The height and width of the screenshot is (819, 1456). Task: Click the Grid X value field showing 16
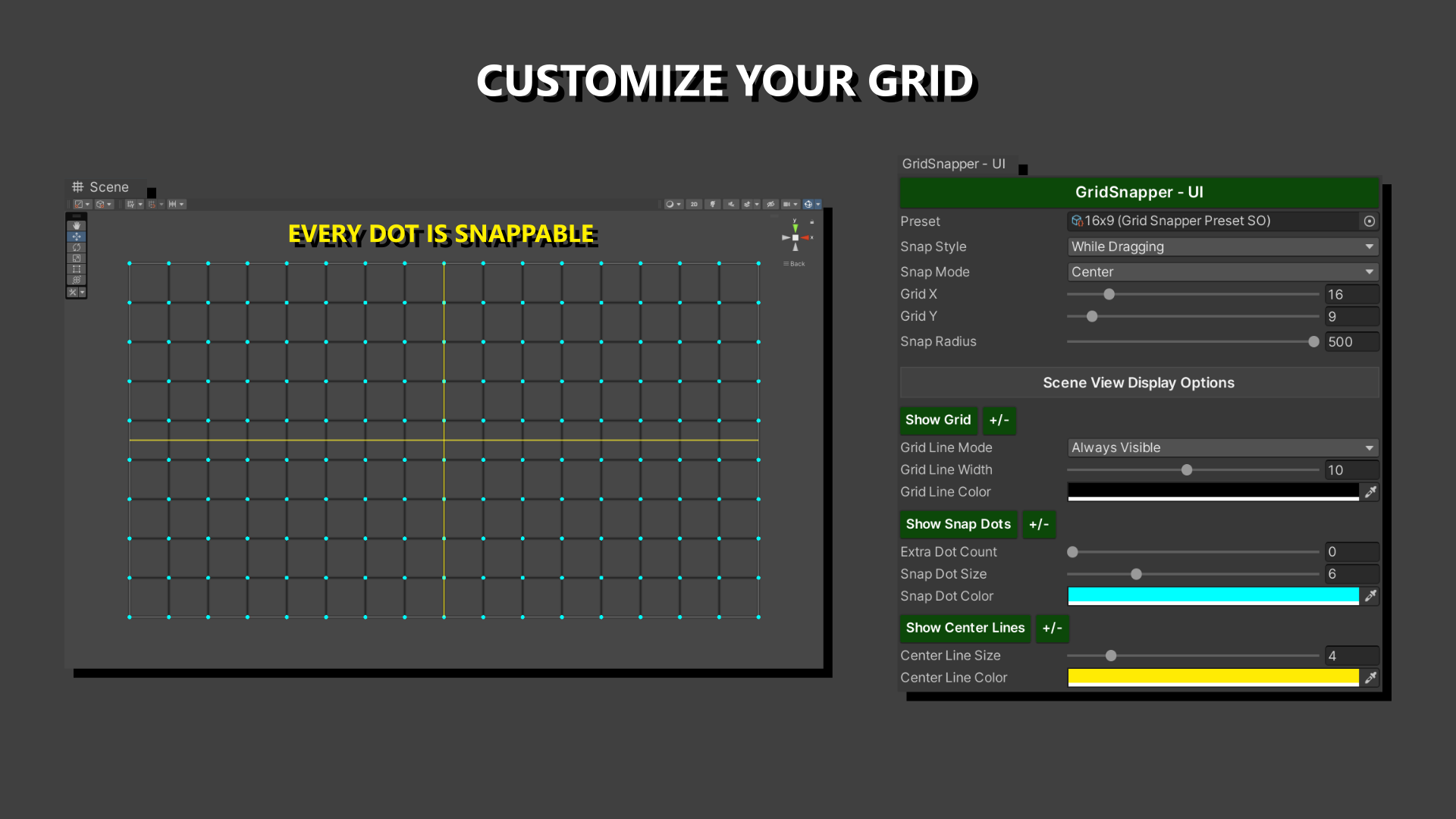(x=1351, y=294)
